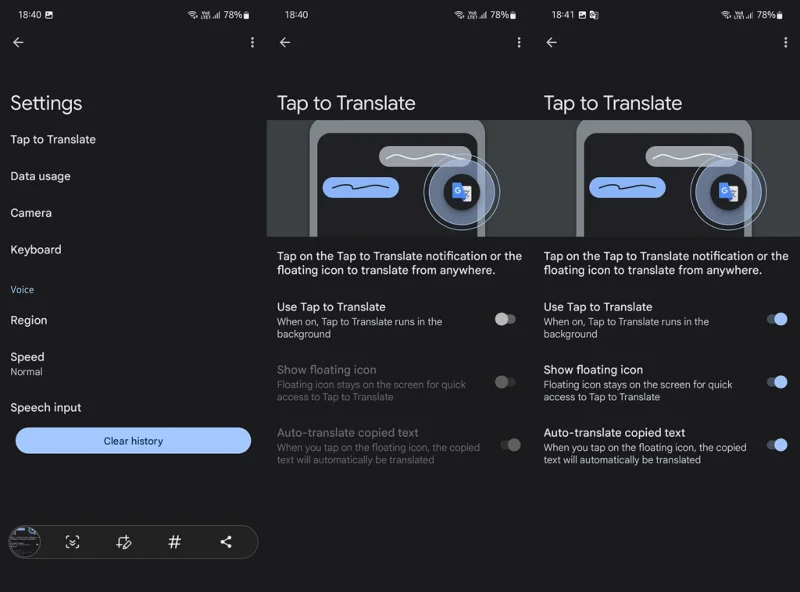
Task: Tap the hashtag tag icon in screenshot toolbar
Action: point(174,541)
